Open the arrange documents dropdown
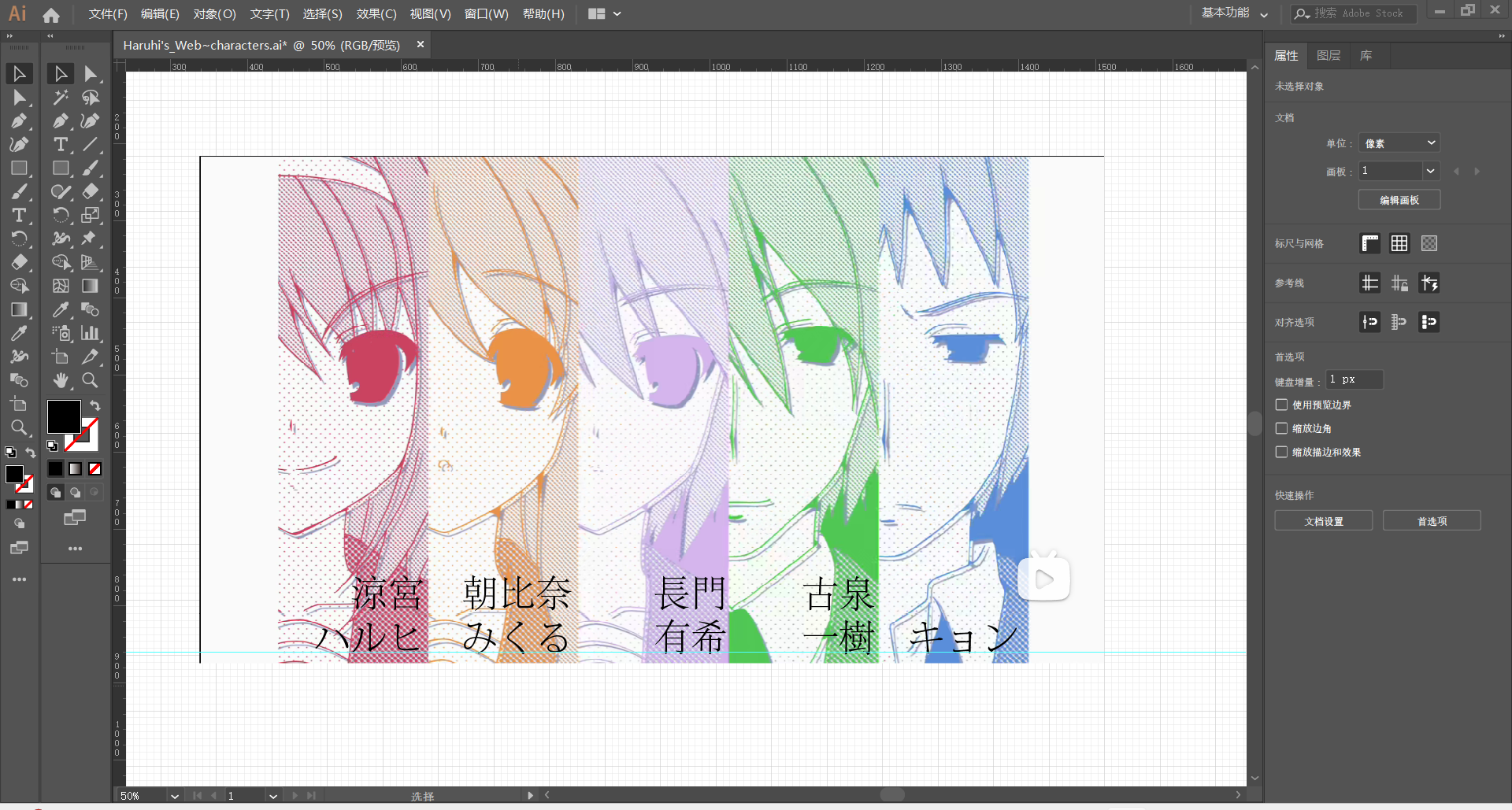This screenshot has width=1512, height=810. pyautogui.click(x=605, y=13)
